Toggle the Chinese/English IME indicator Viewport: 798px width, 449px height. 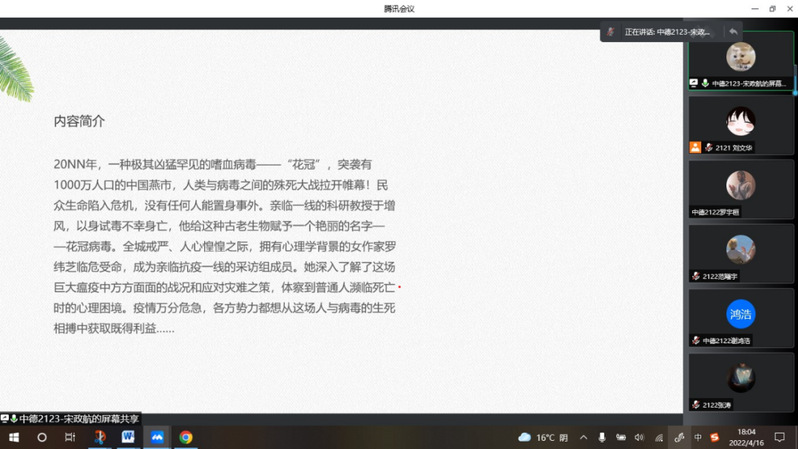point(698,437)
